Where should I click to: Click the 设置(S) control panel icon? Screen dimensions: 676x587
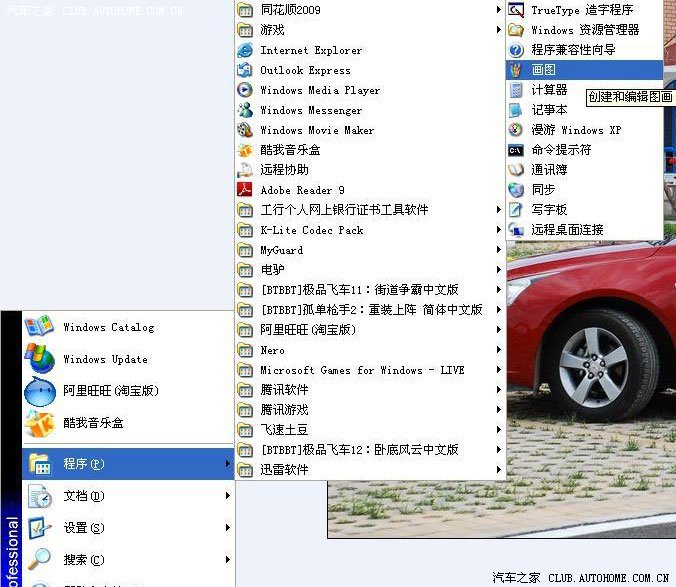click(40, 528)
